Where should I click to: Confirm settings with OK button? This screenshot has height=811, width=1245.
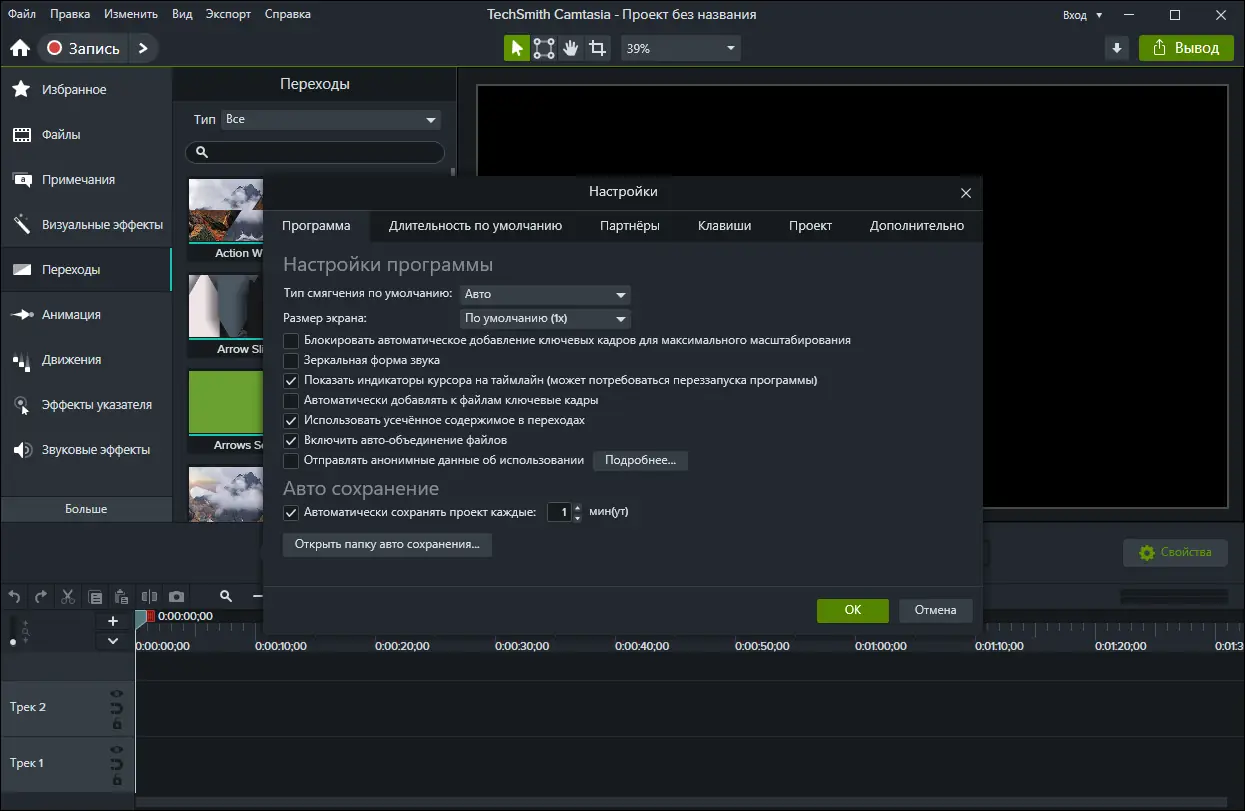click(x=853, y=610)
